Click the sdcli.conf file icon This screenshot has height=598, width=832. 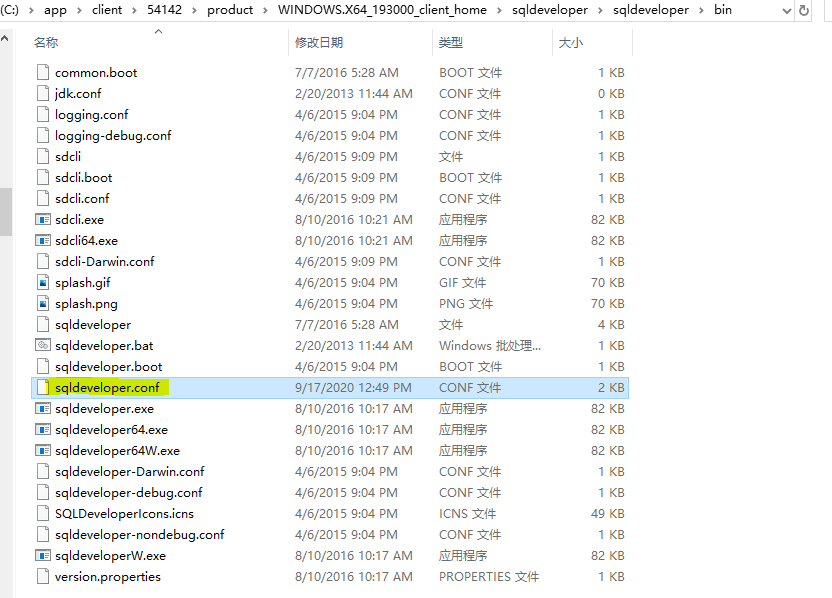pyautogui.click(x=43, y=198)
